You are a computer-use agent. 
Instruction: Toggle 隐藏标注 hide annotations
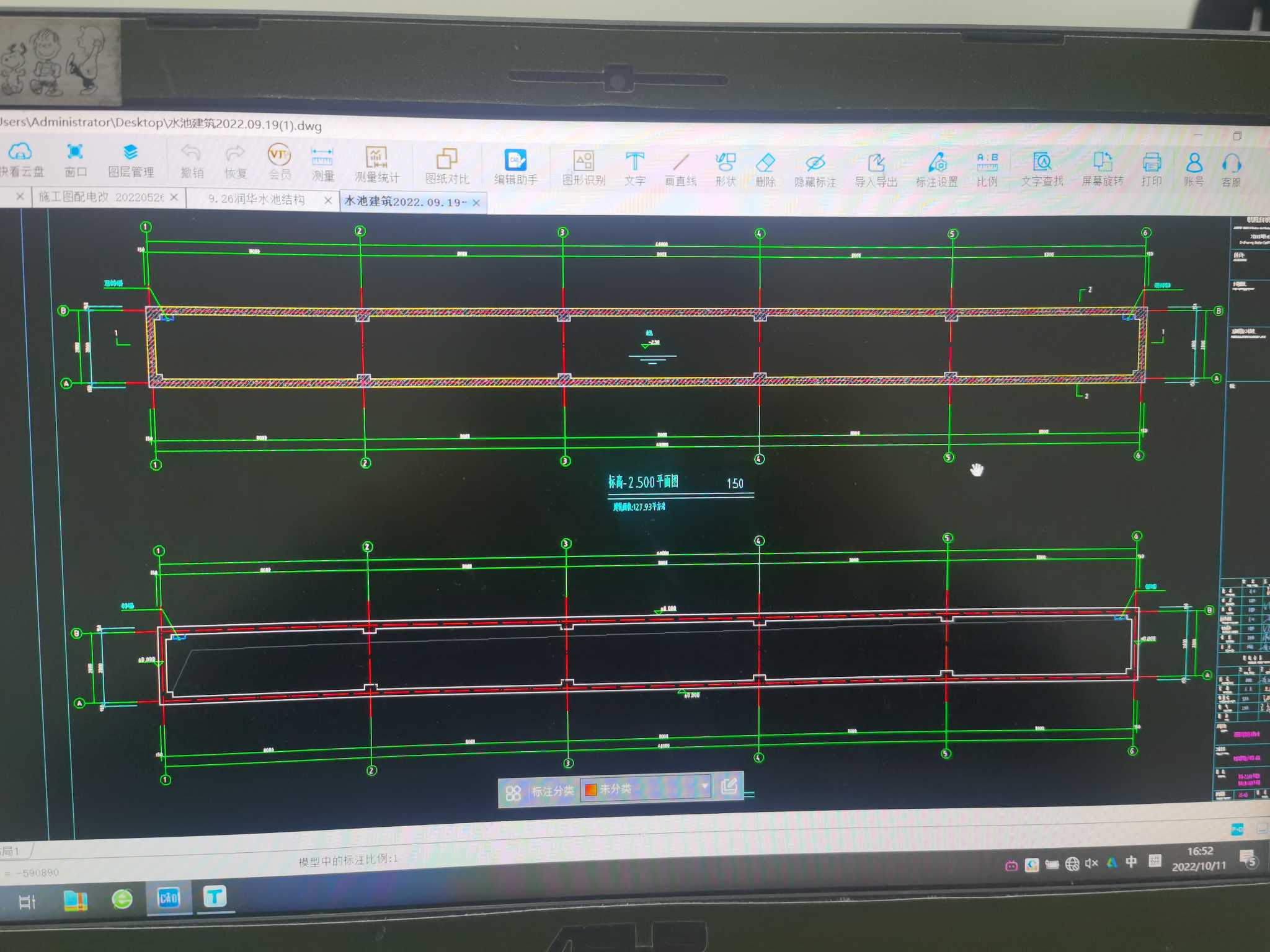pyautogui.click(x=815, y=172)
